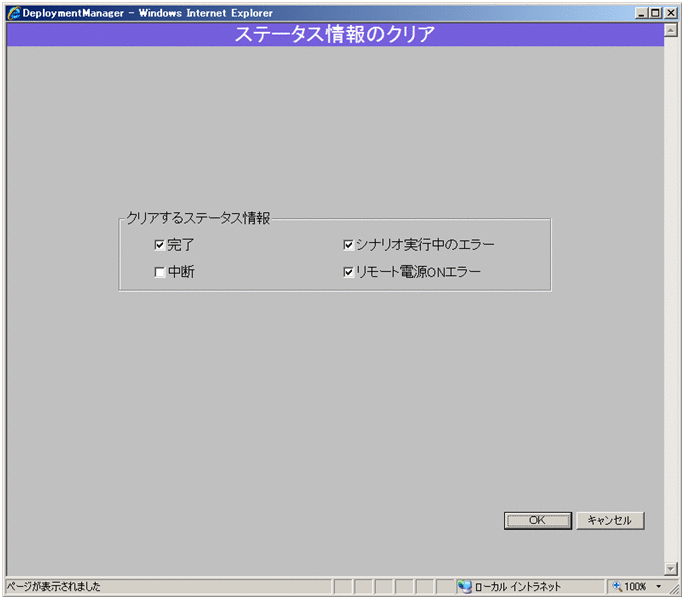The width and height of the screenshot is (685, 600).
Task: Click the scrollbar up arrow
Action: (671, 30)
